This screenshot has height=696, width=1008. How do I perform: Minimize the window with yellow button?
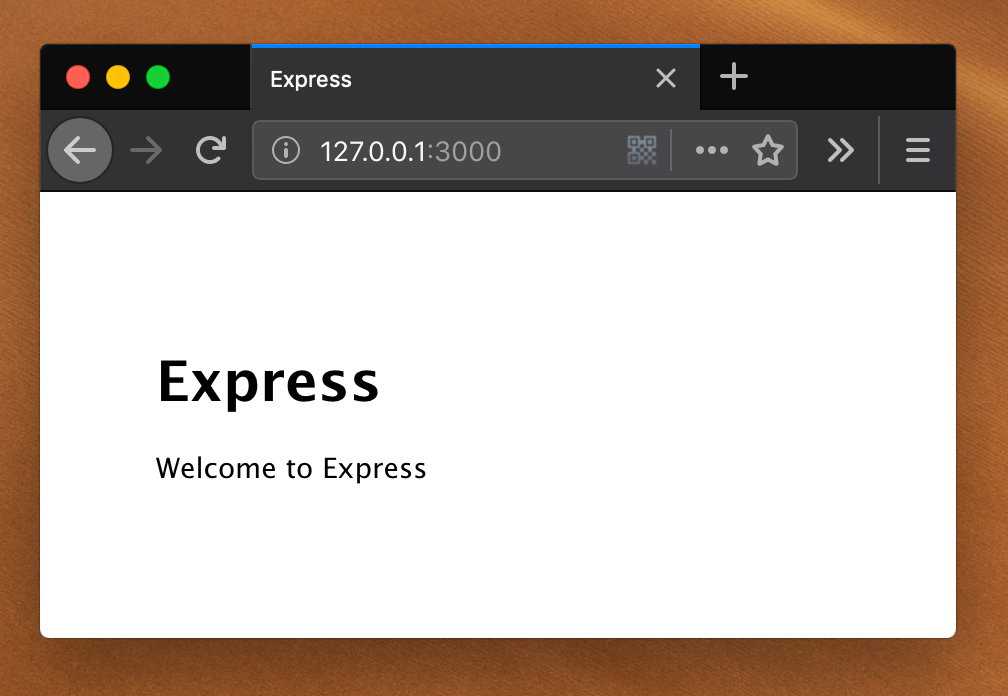(x=118, y=77)
